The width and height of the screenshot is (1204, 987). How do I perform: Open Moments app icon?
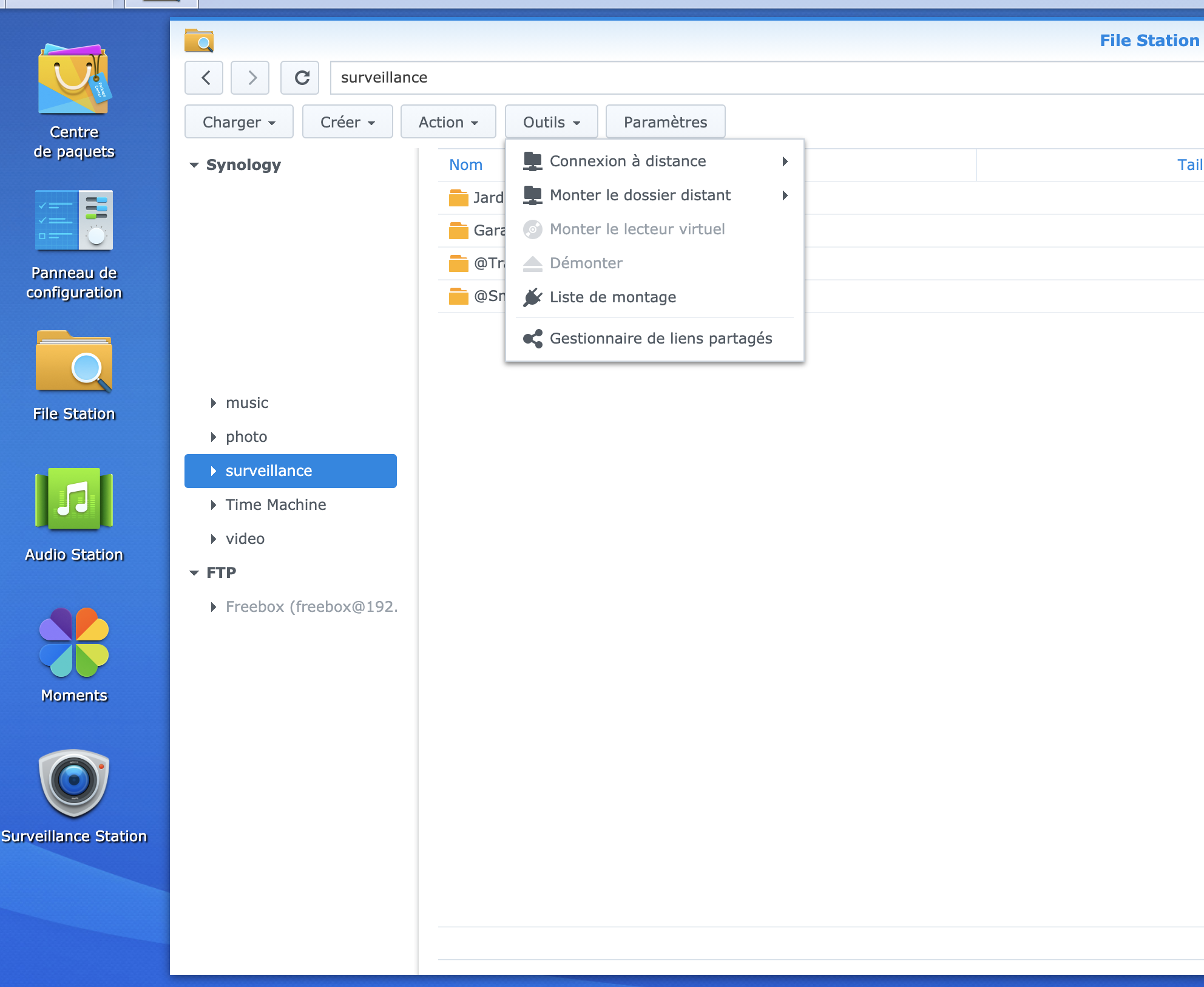(x=73, y=643)
